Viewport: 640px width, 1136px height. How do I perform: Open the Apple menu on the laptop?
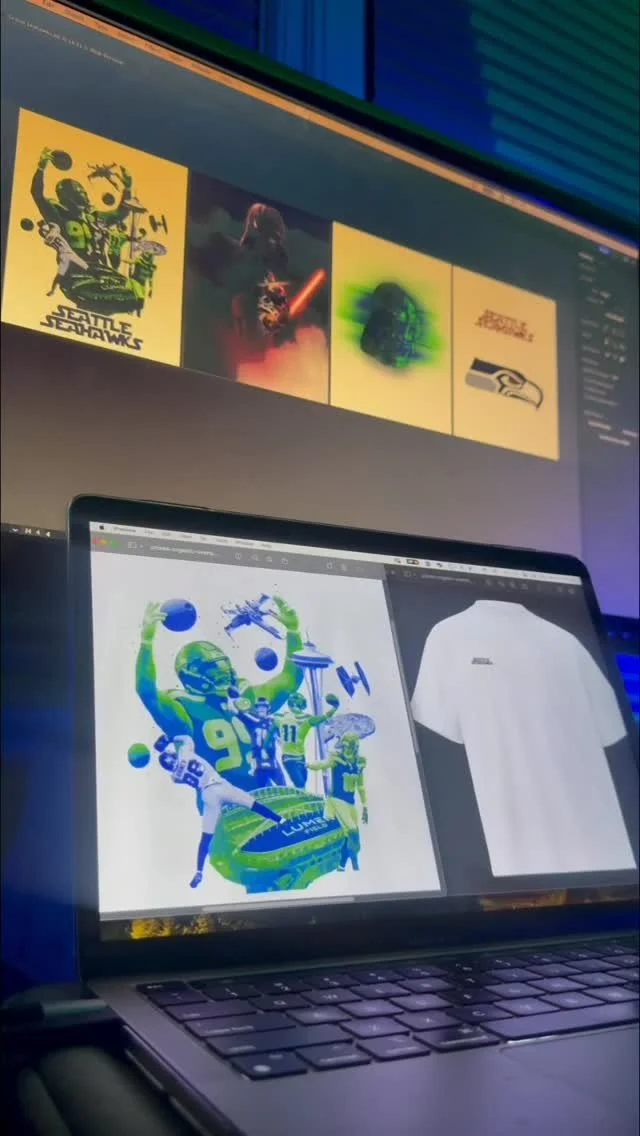(101, 527)
